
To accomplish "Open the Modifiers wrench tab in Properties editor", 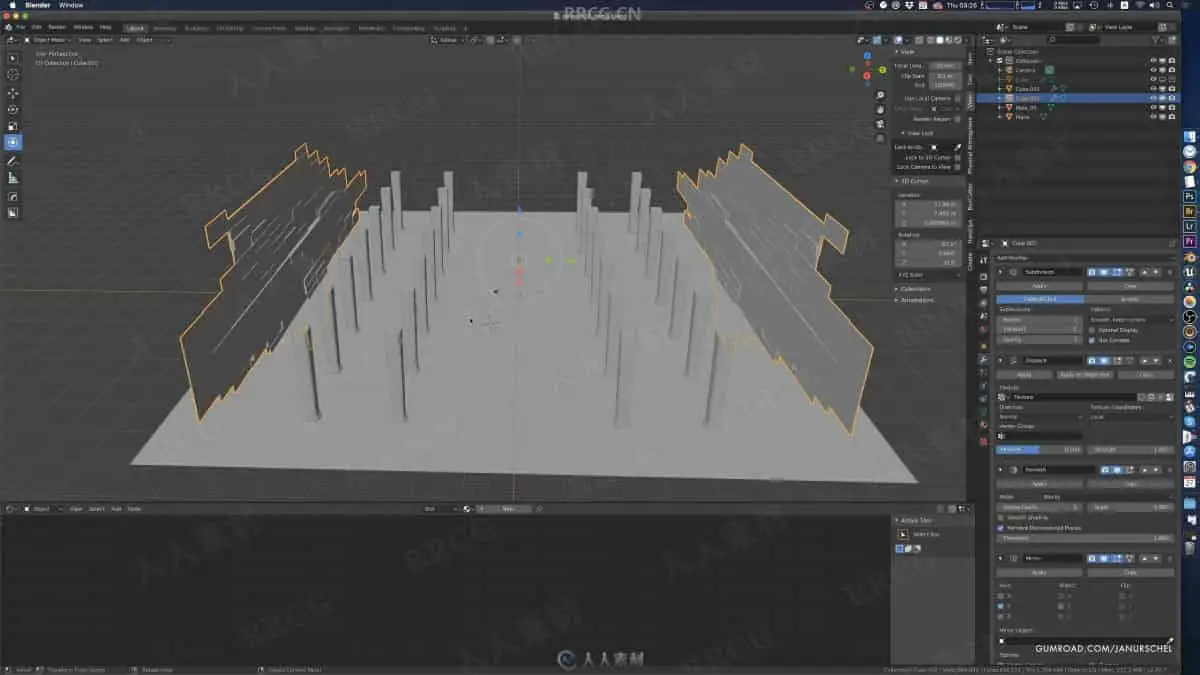I will click(984, 359).
